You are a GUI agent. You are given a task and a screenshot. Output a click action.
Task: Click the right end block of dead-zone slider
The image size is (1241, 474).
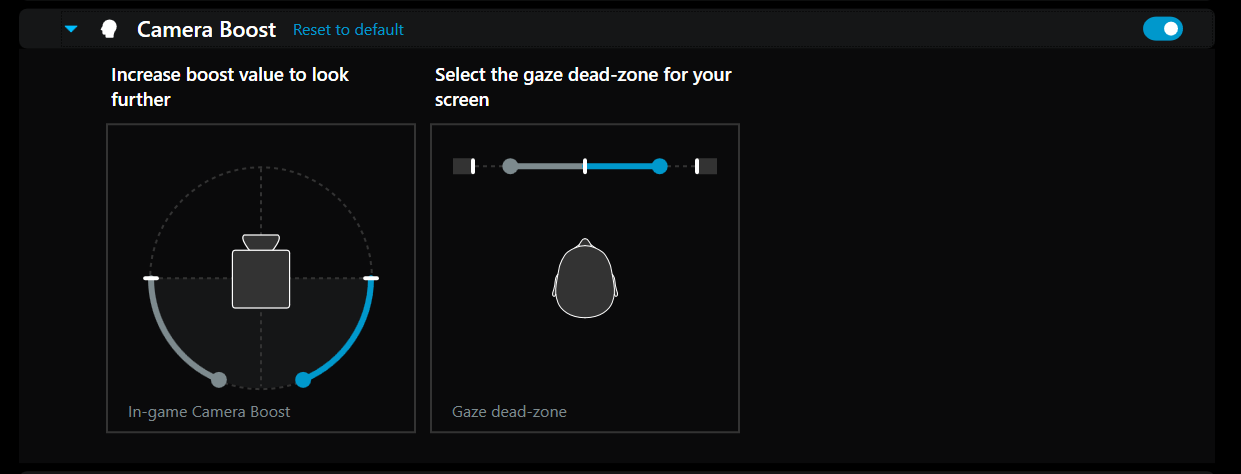707,166
